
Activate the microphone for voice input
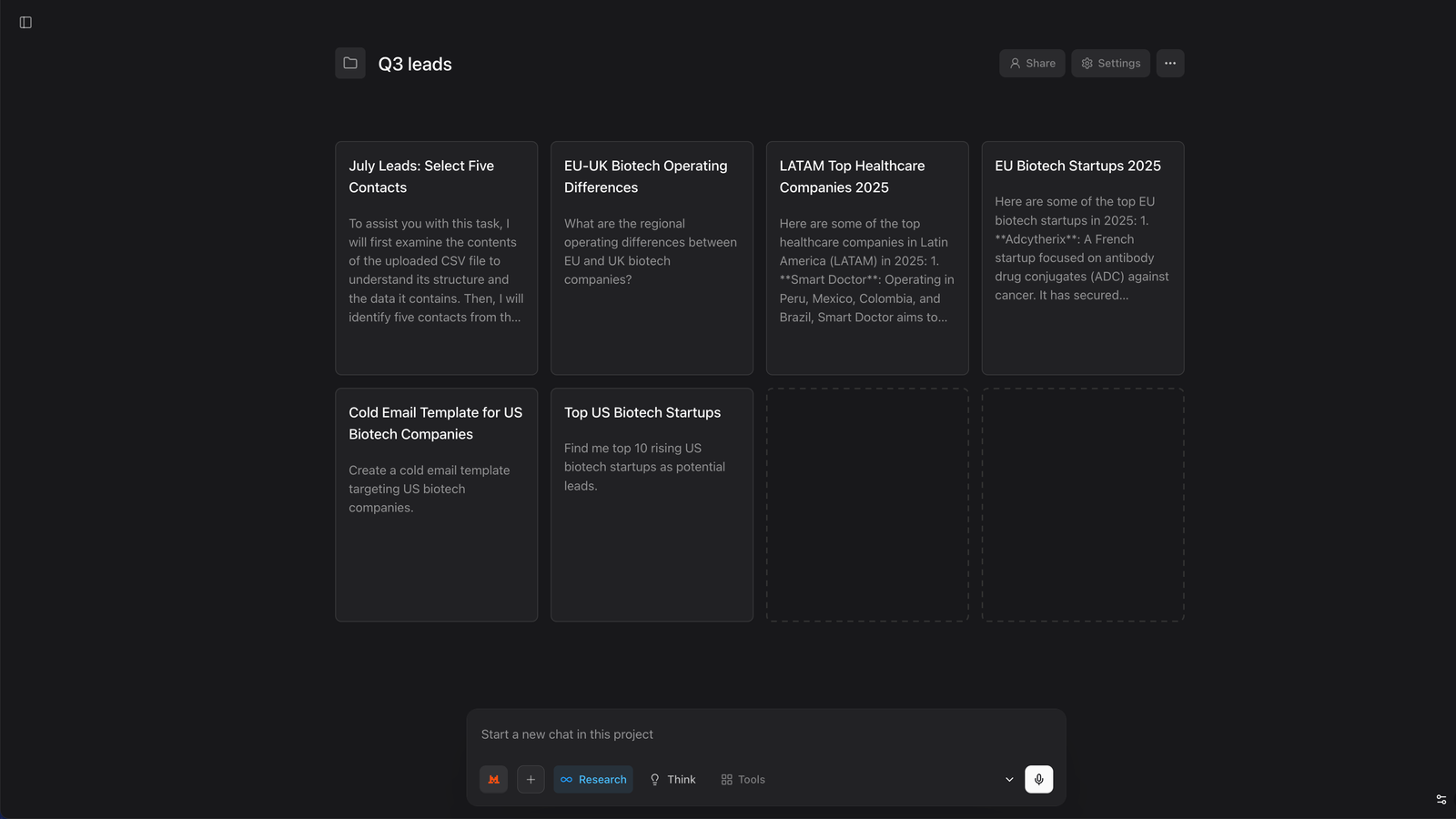tap(1039, 779)
